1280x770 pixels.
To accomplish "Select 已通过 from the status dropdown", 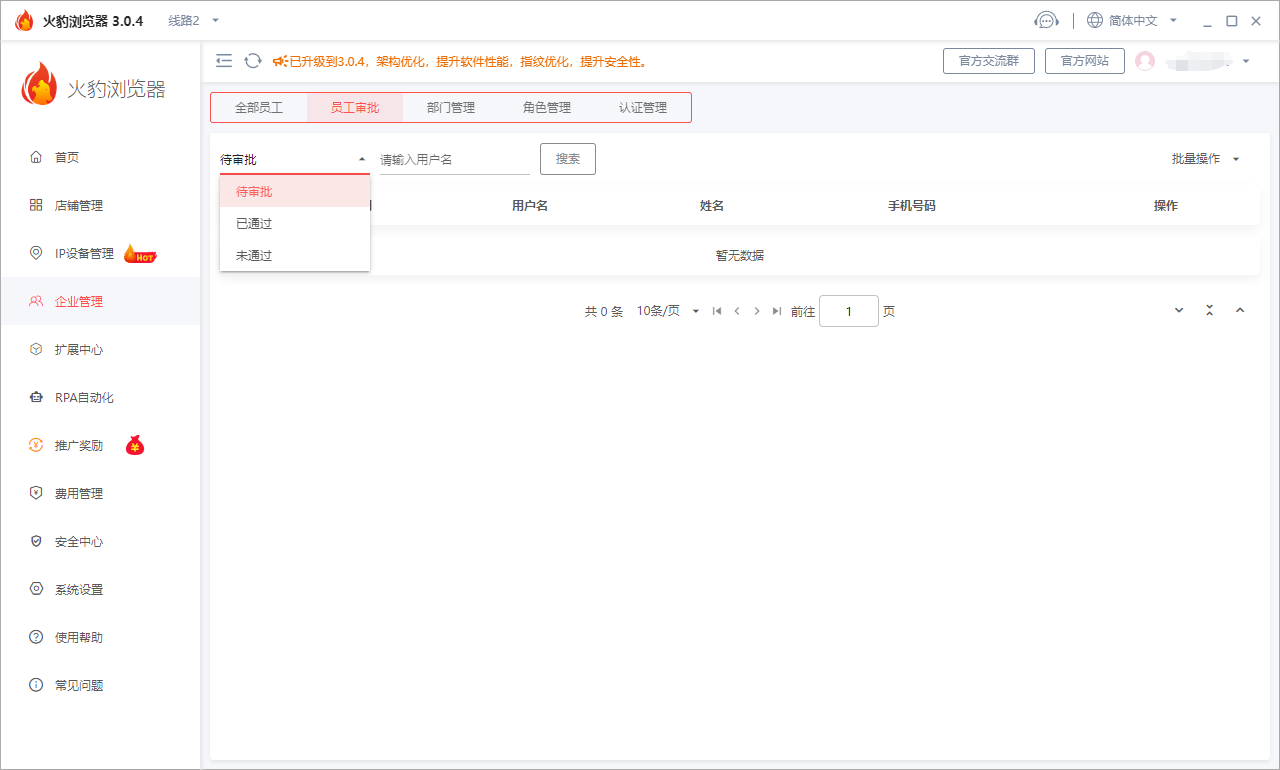I will pyautogui.click(x=254, y=224).
